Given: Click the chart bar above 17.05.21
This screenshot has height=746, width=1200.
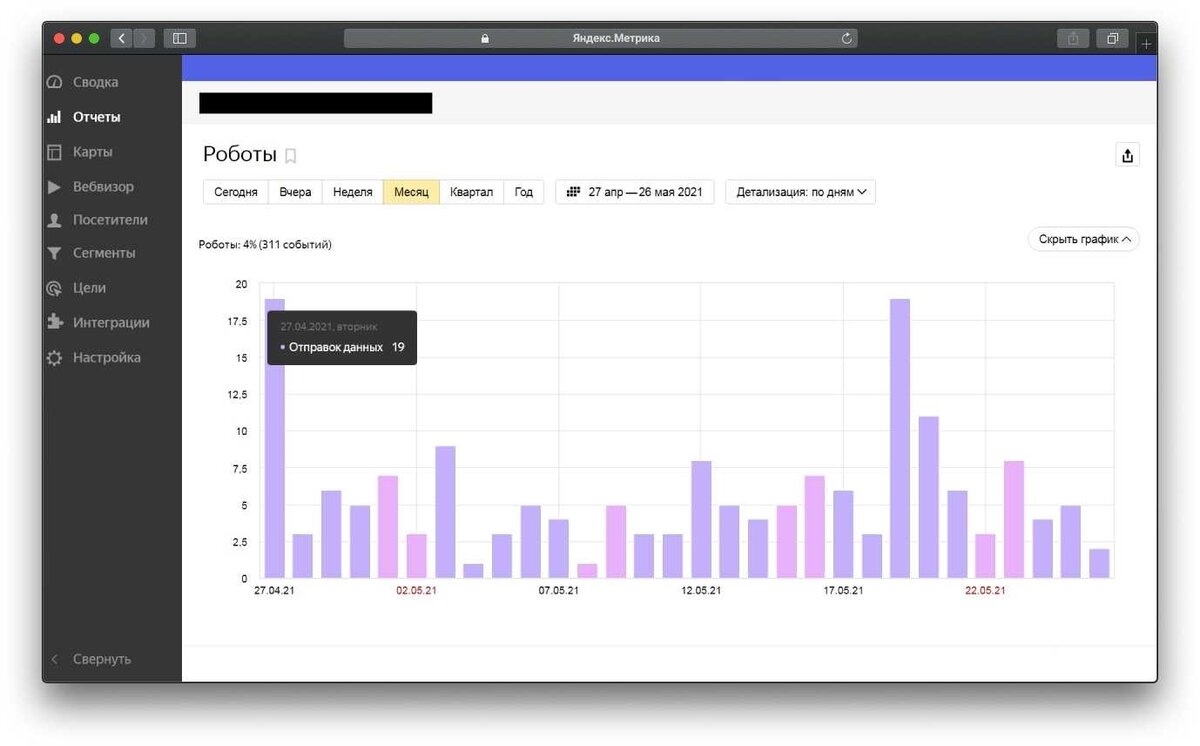Looking at the screenshot, I should (843, 534).
